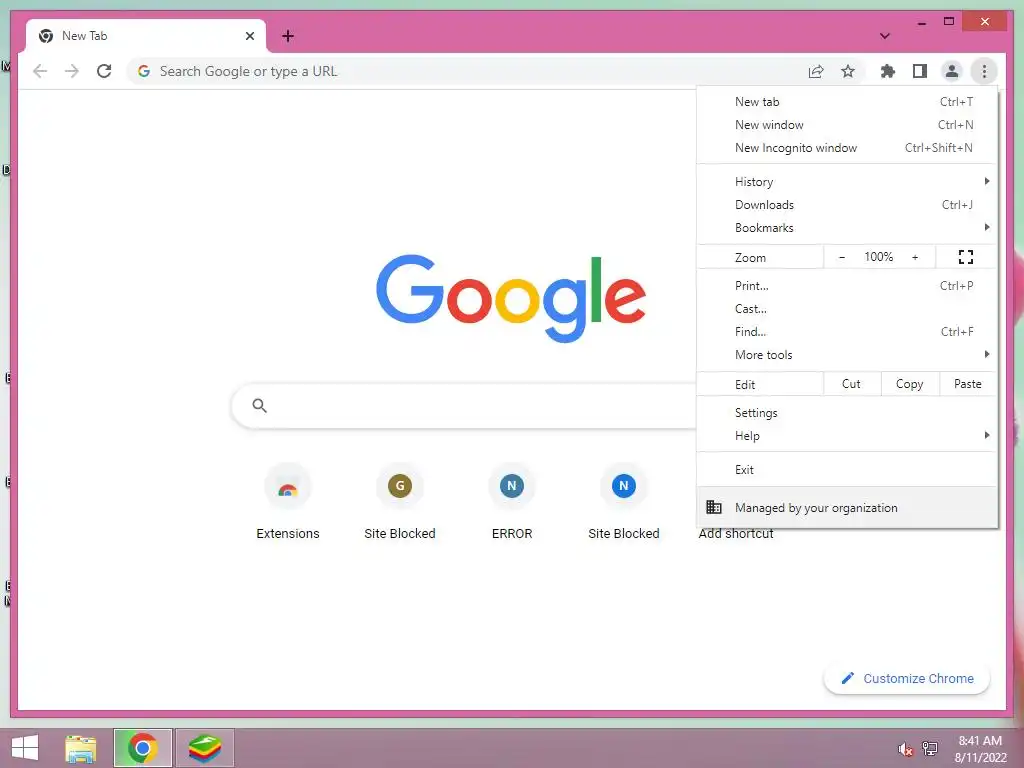1024x768 pixels.
Task: Decrease zoom with the minus button
Action: click(x=842, y=257)
